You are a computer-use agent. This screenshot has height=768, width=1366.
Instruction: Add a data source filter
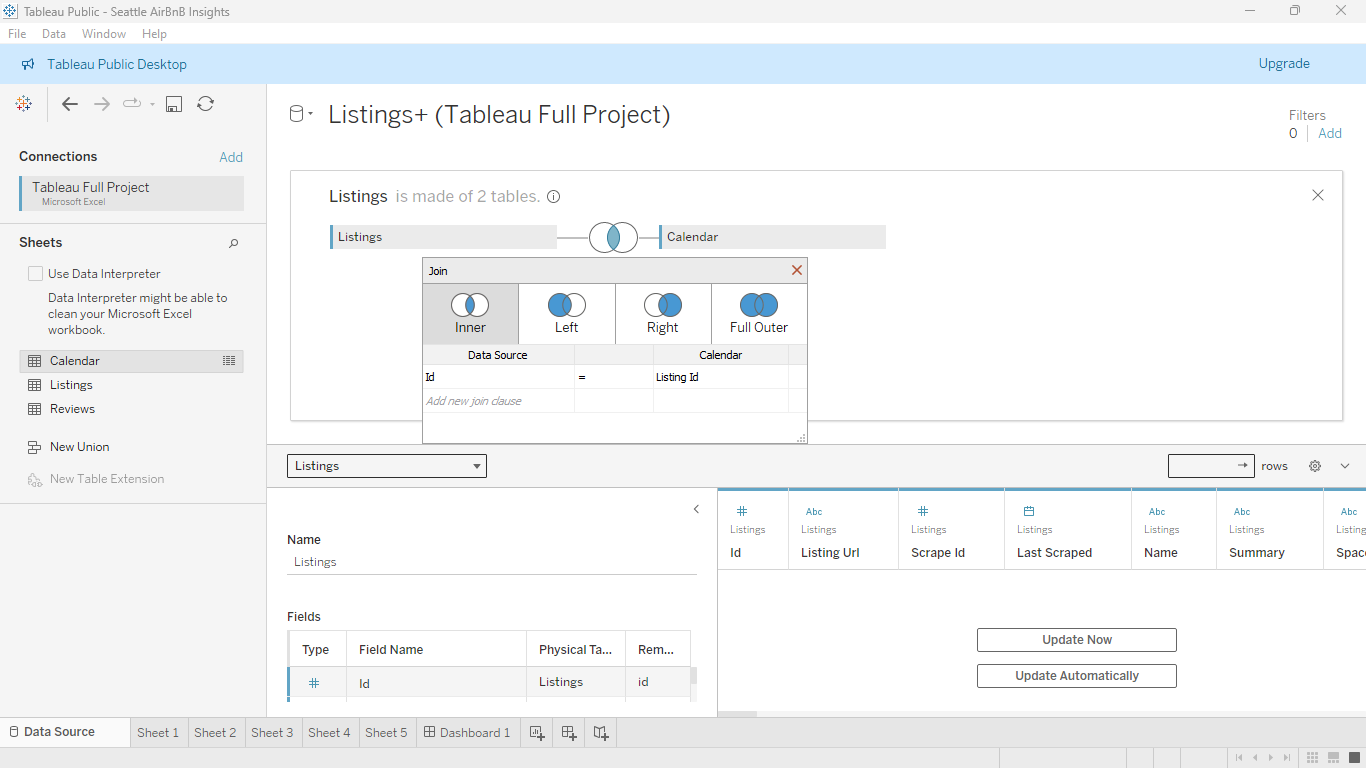click(1330, 133)
